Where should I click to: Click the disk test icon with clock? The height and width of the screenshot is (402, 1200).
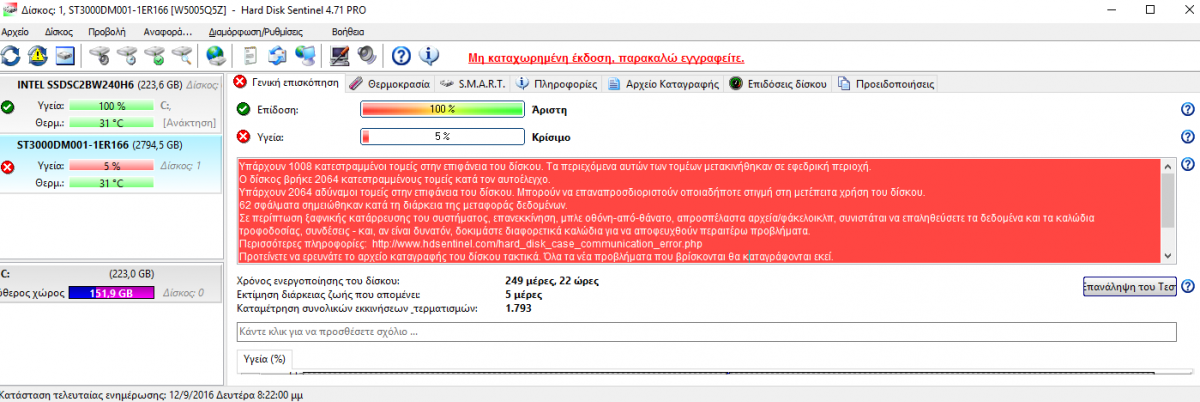pos(126,55)
